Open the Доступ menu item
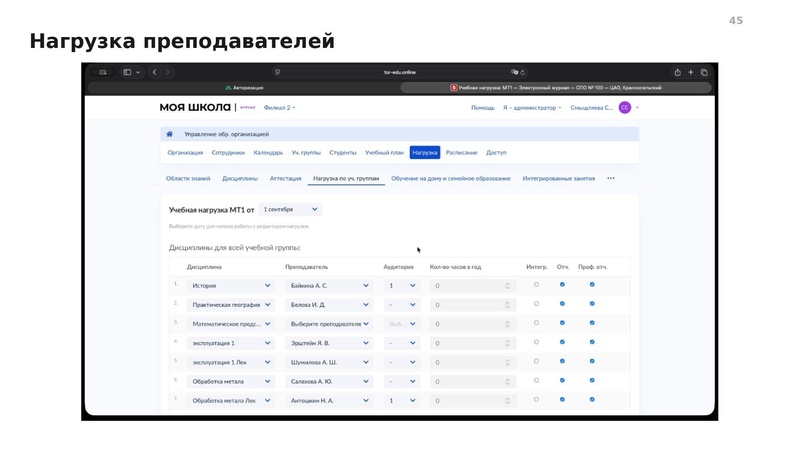Viewport: 800px width, 450px height. [496, 153]
